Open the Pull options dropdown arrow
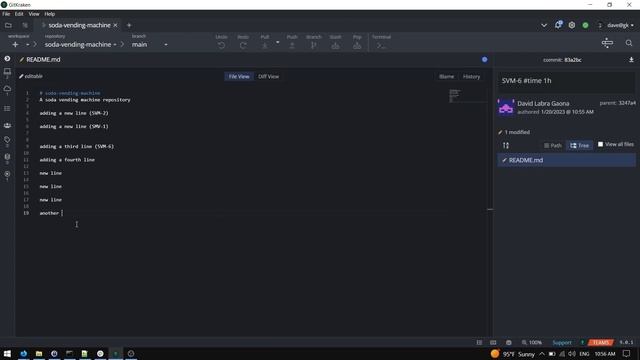The image size is (640, 360). [x=278, y=42]
